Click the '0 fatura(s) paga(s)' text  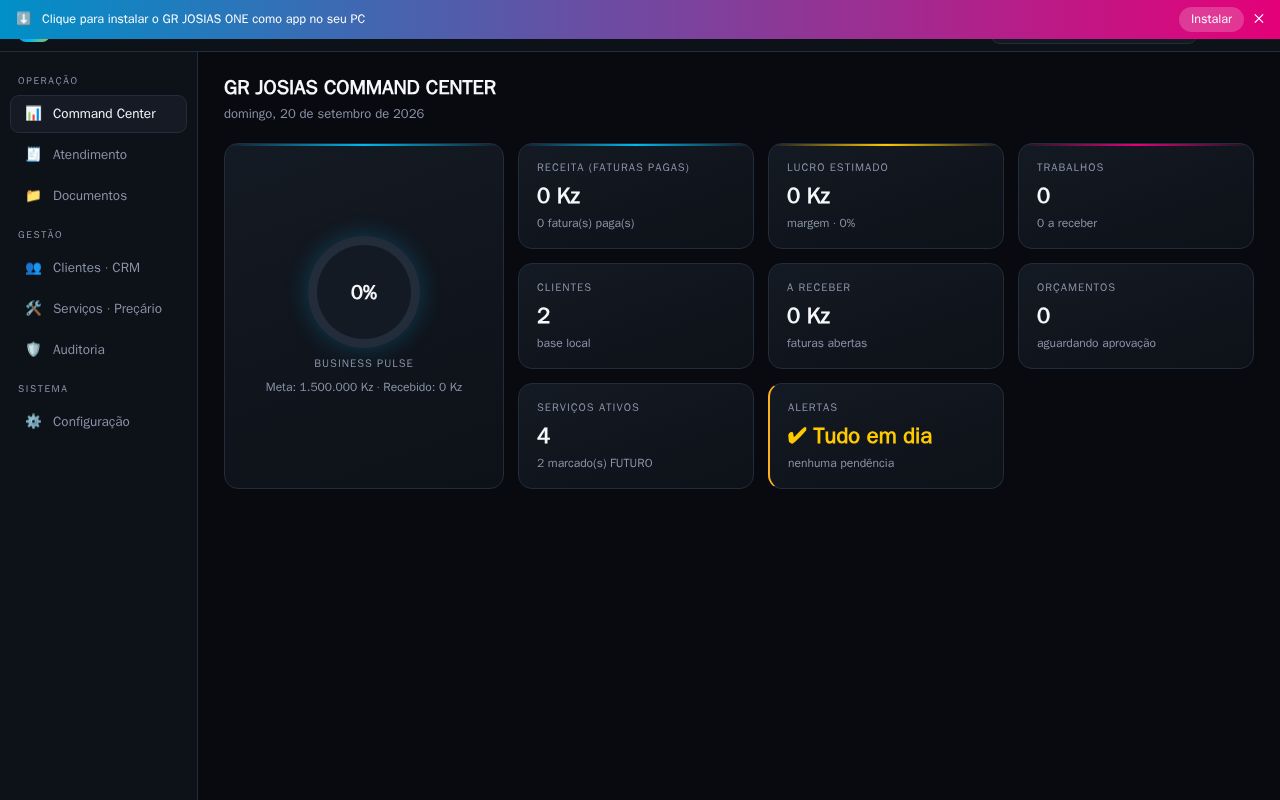(586, 223)
